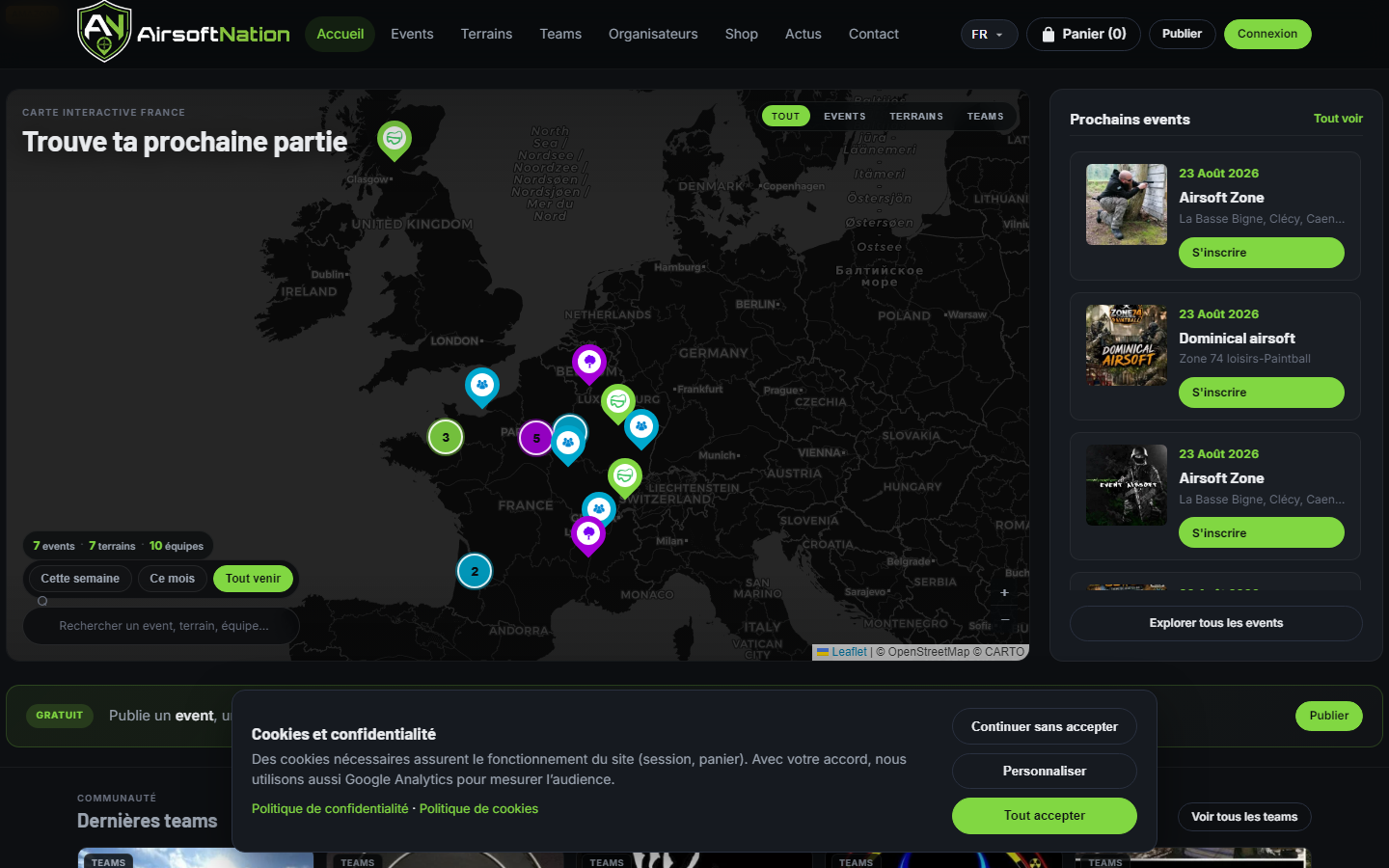Open the purple cluster marker numbered 5

point(537,438)
